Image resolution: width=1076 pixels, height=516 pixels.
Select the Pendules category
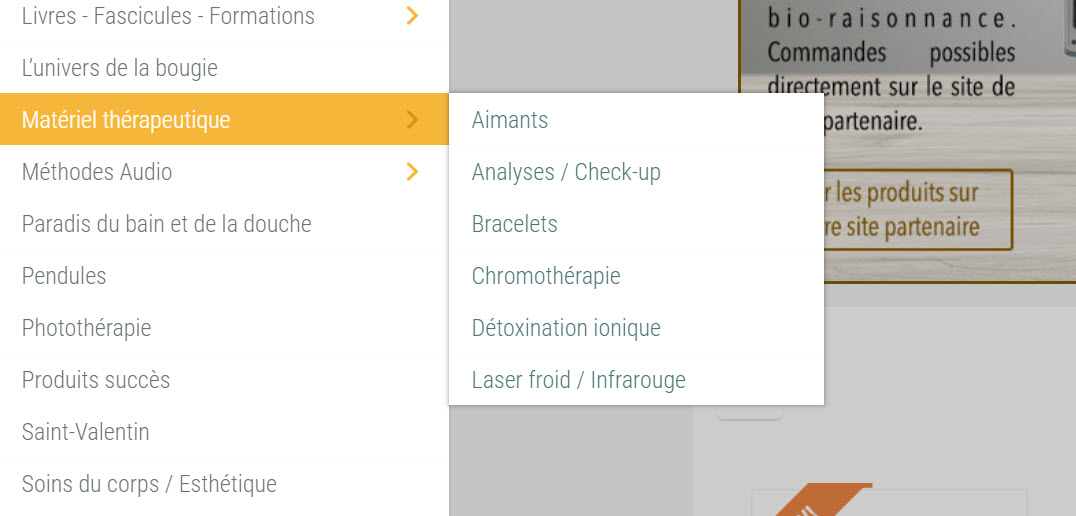(x=64, y=276)
